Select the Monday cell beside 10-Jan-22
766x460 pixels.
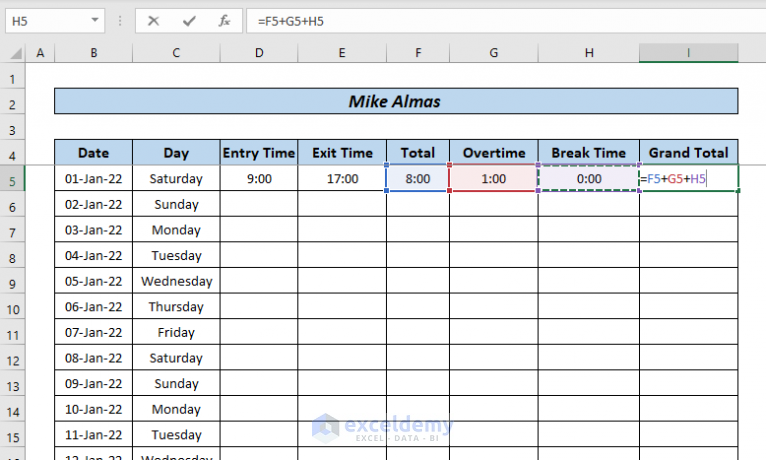(176, 409)
